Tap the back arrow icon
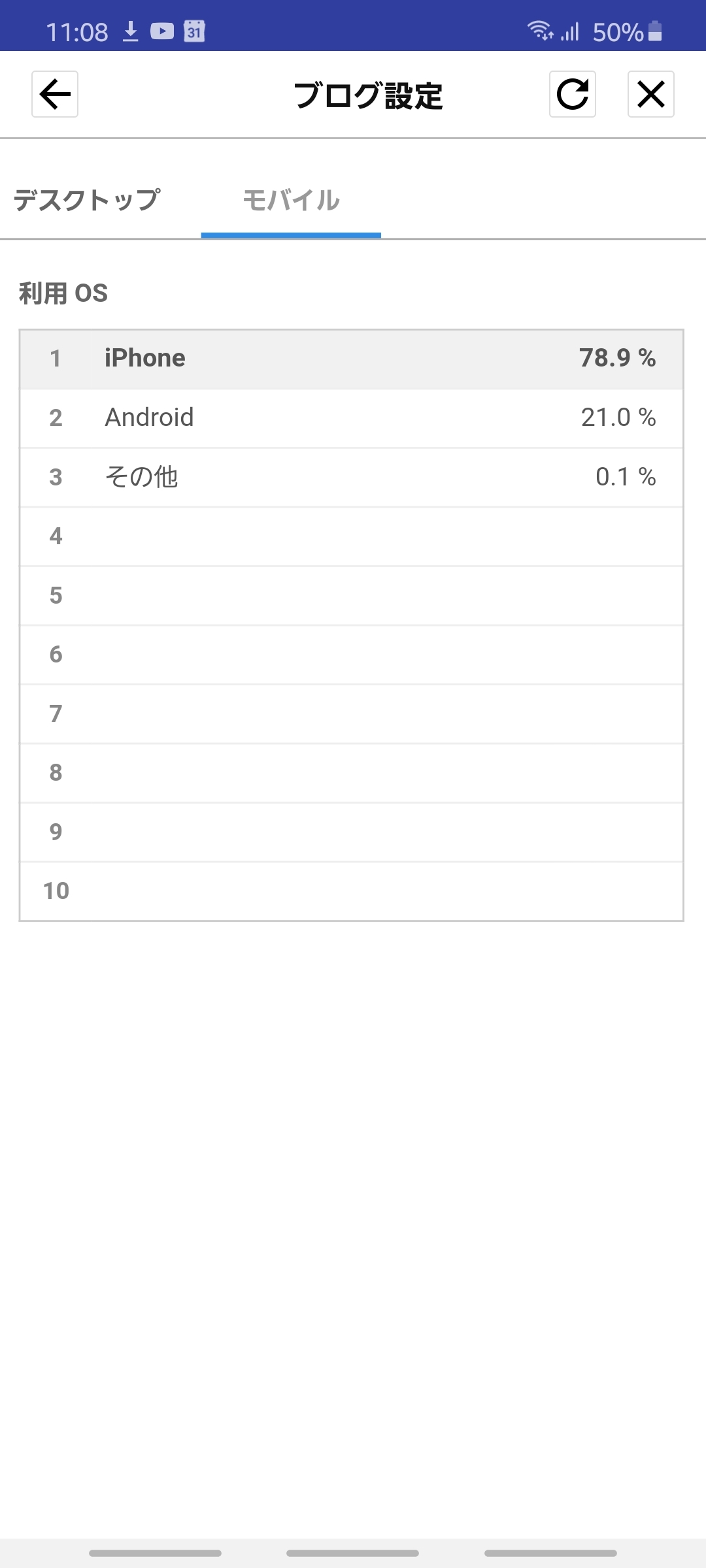This screenshot has width=706, height=1568. pos(55,94)
